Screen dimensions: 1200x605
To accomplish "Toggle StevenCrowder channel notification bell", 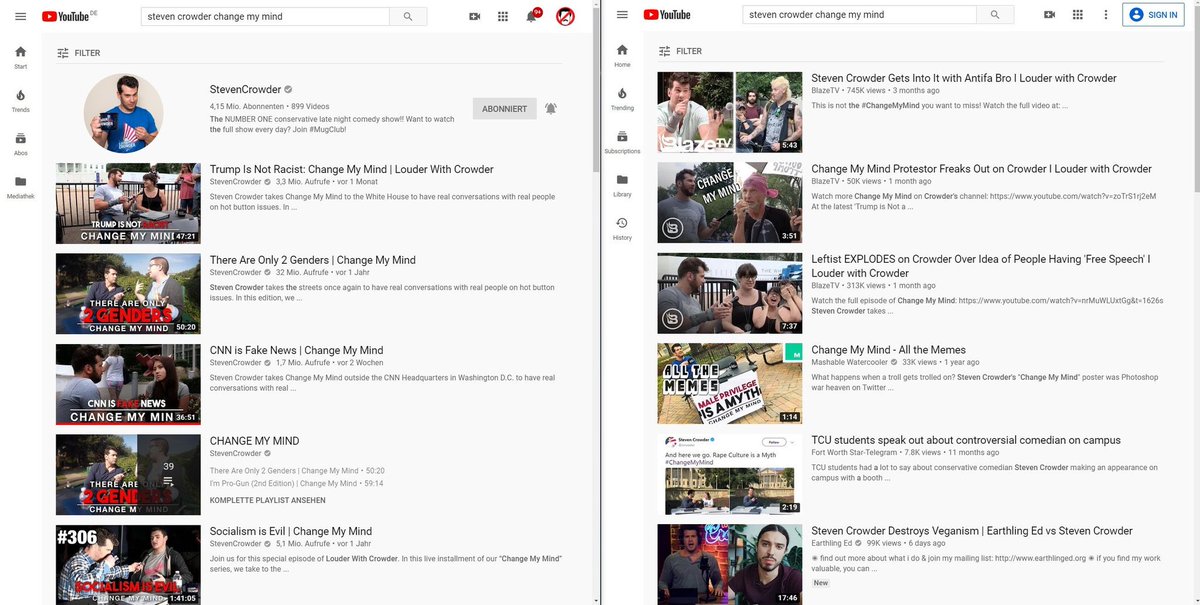I will (551, 108).
